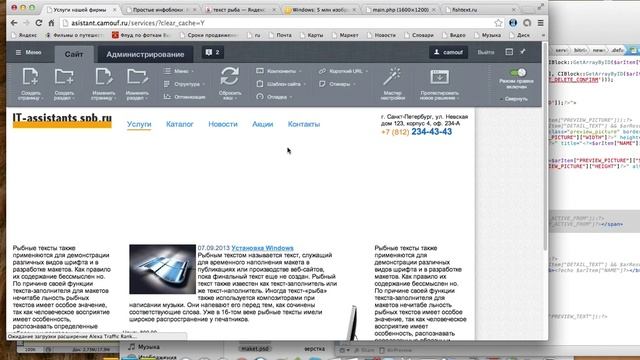This screenshot has width=640, height=360.
Task: Click phone number 234-43-43
Action: pyautogui.click(x=431, y=132)
